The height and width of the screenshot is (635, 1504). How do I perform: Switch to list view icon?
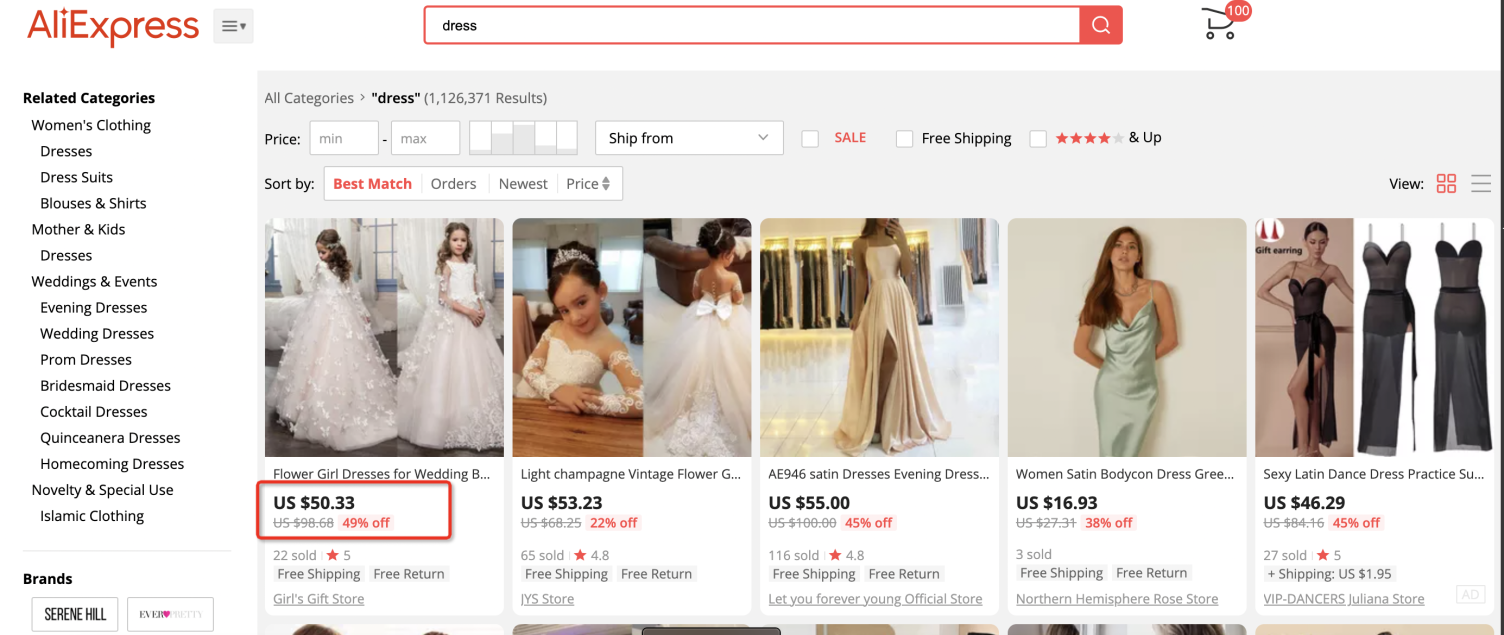point(1481,184)
